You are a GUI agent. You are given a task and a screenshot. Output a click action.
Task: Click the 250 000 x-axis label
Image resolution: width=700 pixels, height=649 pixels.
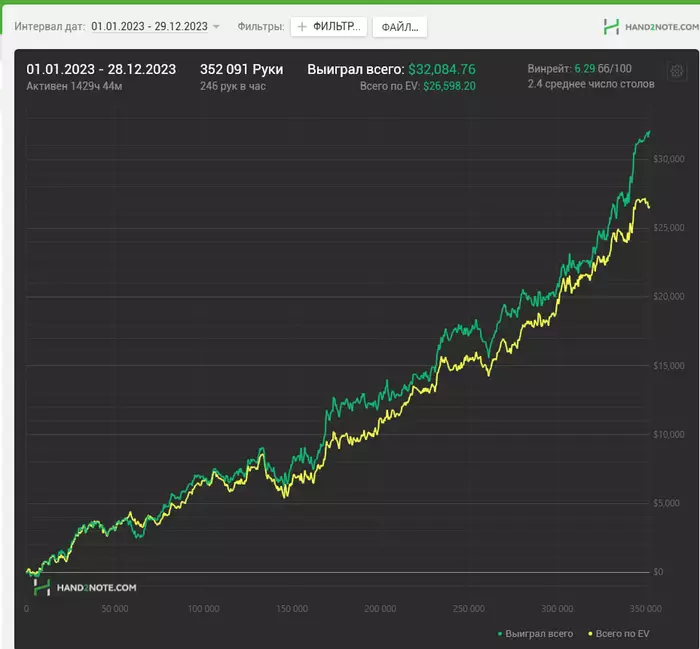468,608
